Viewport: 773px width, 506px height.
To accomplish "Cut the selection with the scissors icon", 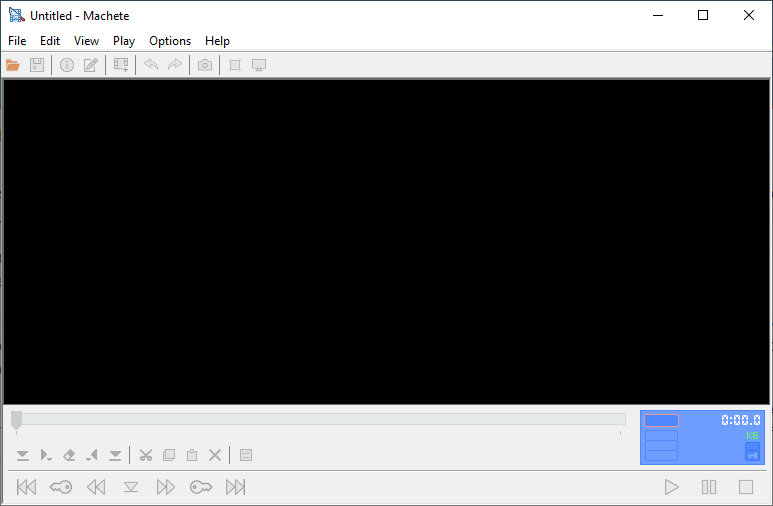I will click(146, 455).
